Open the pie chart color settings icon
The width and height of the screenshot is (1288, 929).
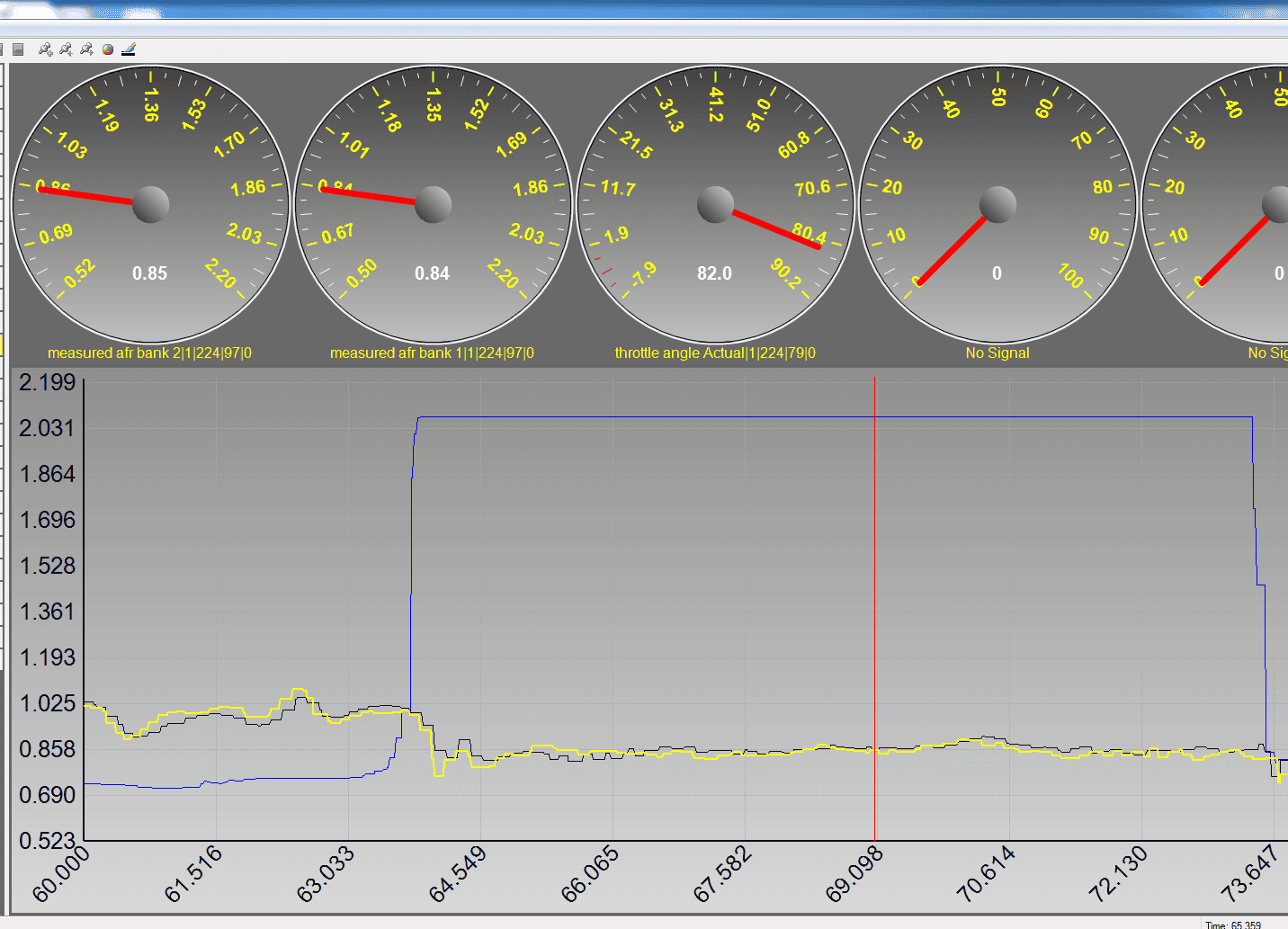pos(108,49)
